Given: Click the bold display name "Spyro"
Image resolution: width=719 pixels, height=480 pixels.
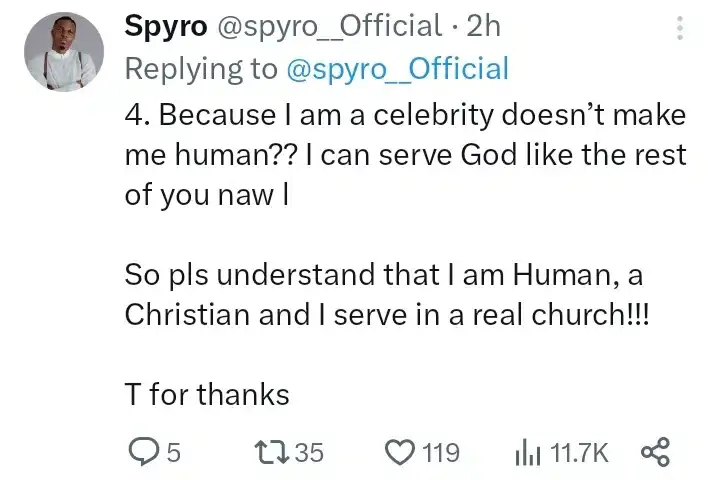Looking at the screenshot, I should [163, 26].
